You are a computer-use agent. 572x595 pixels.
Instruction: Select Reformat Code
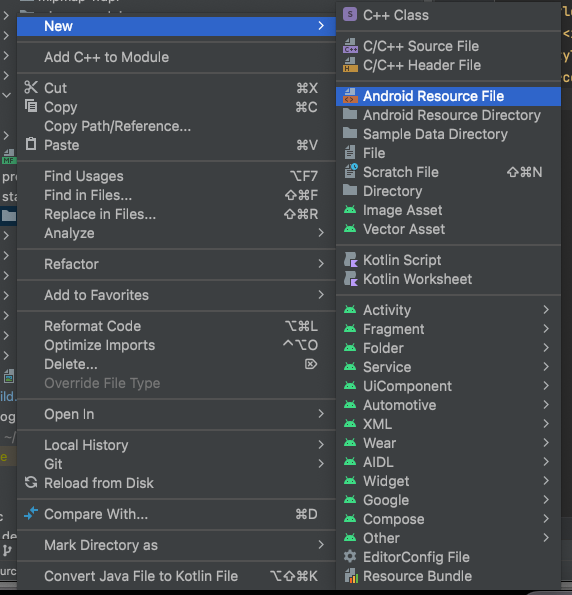click(176, 326)
